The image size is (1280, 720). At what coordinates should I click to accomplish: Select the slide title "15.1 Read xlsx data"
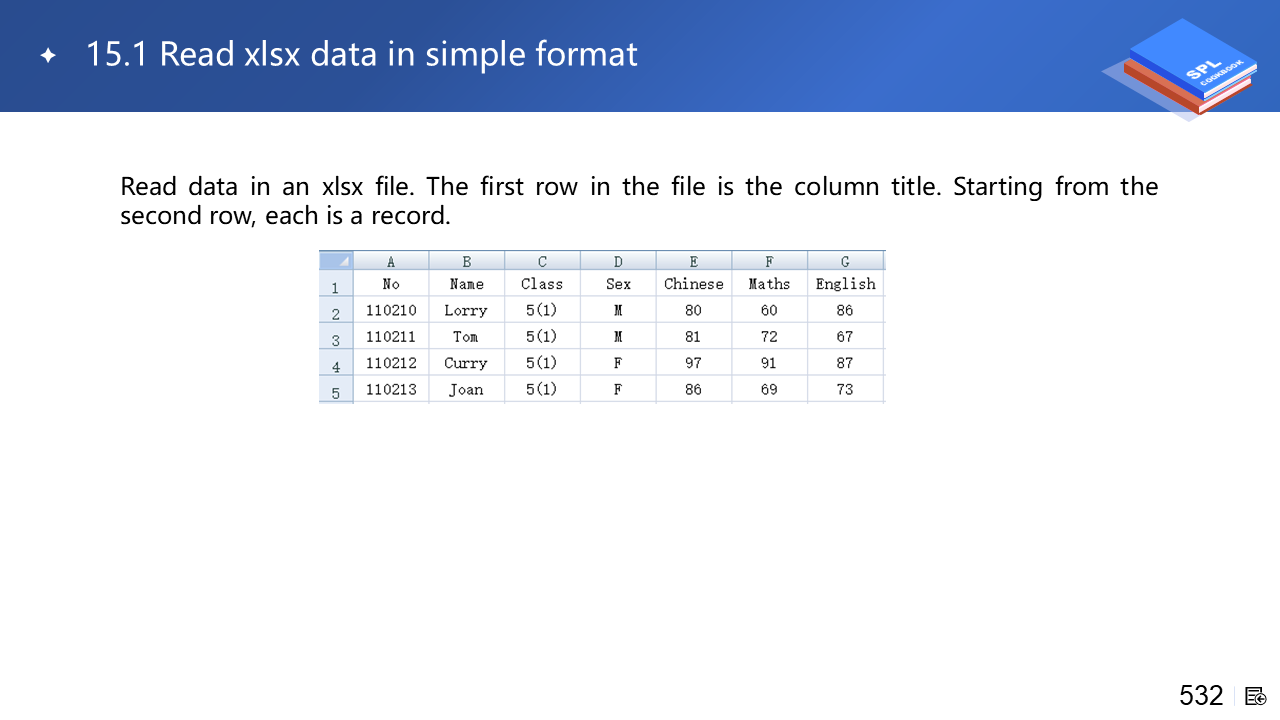(x=361, y=54)
